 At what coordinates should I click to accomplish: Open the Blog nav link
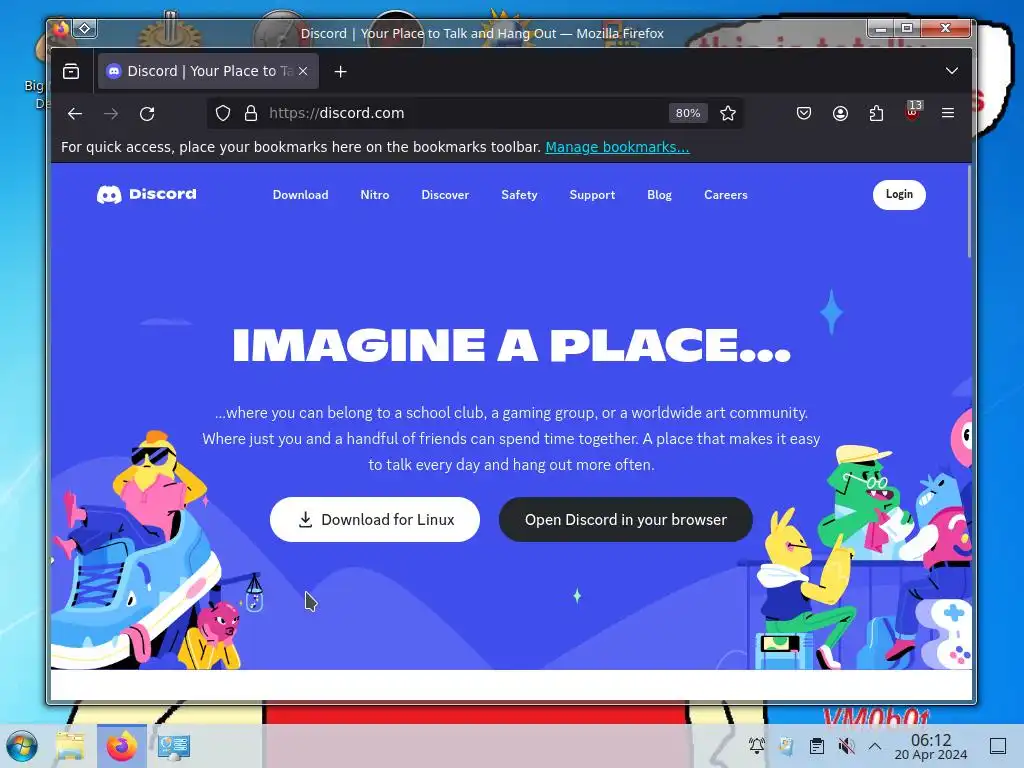tap(660, 195)
